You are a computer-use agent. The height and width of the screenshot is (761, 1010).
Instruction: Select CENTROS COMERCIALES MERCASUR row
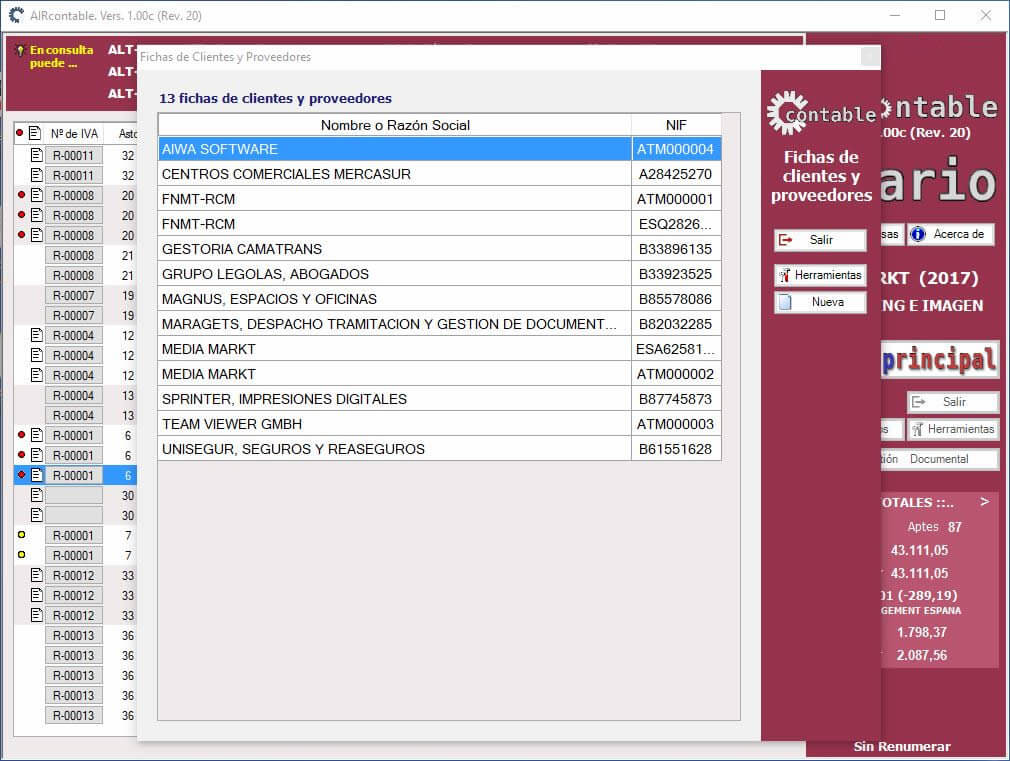tap(439, 174)
